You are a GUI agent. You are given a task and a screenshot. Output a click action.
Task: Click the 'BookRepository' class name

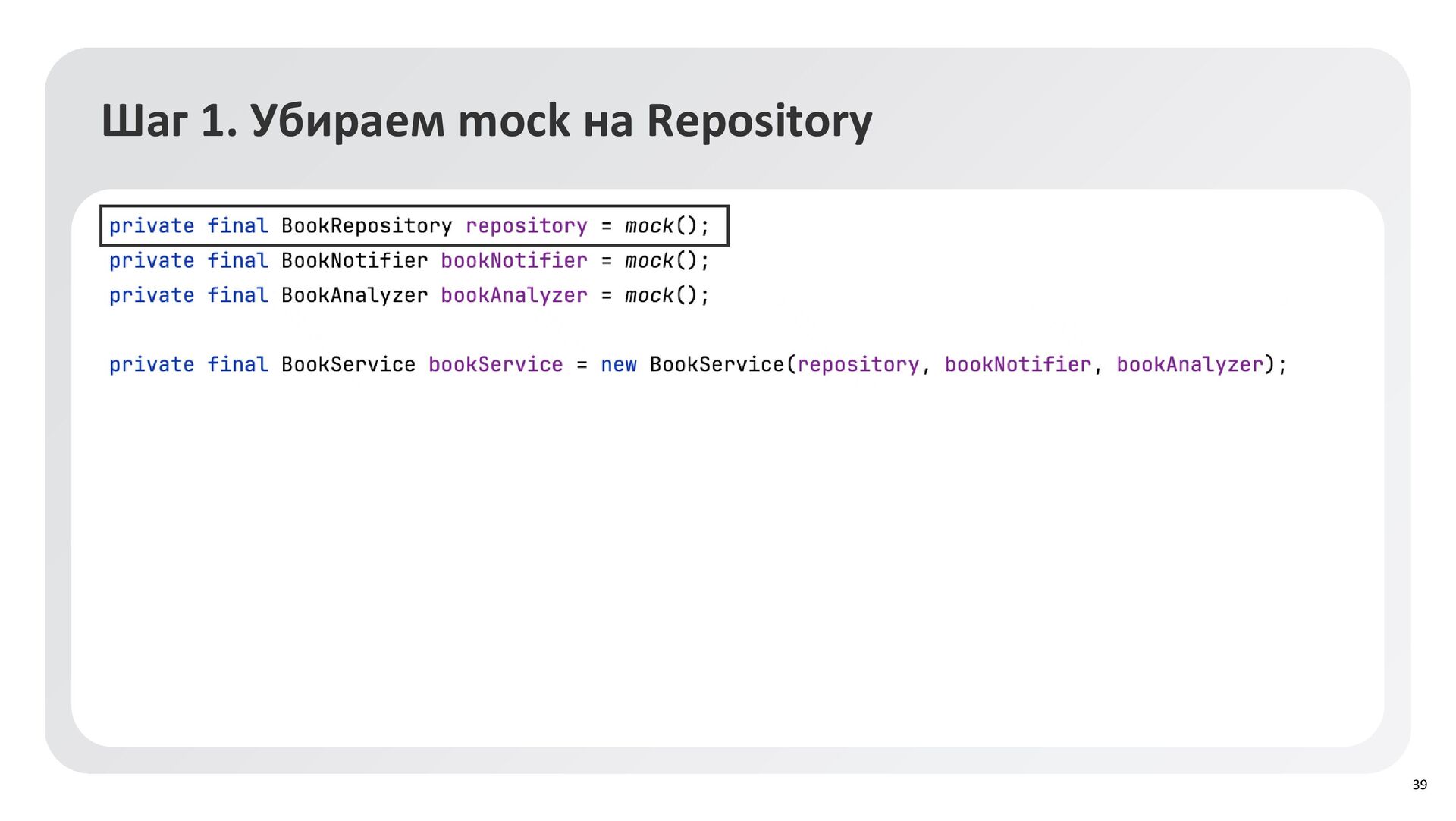366,226
